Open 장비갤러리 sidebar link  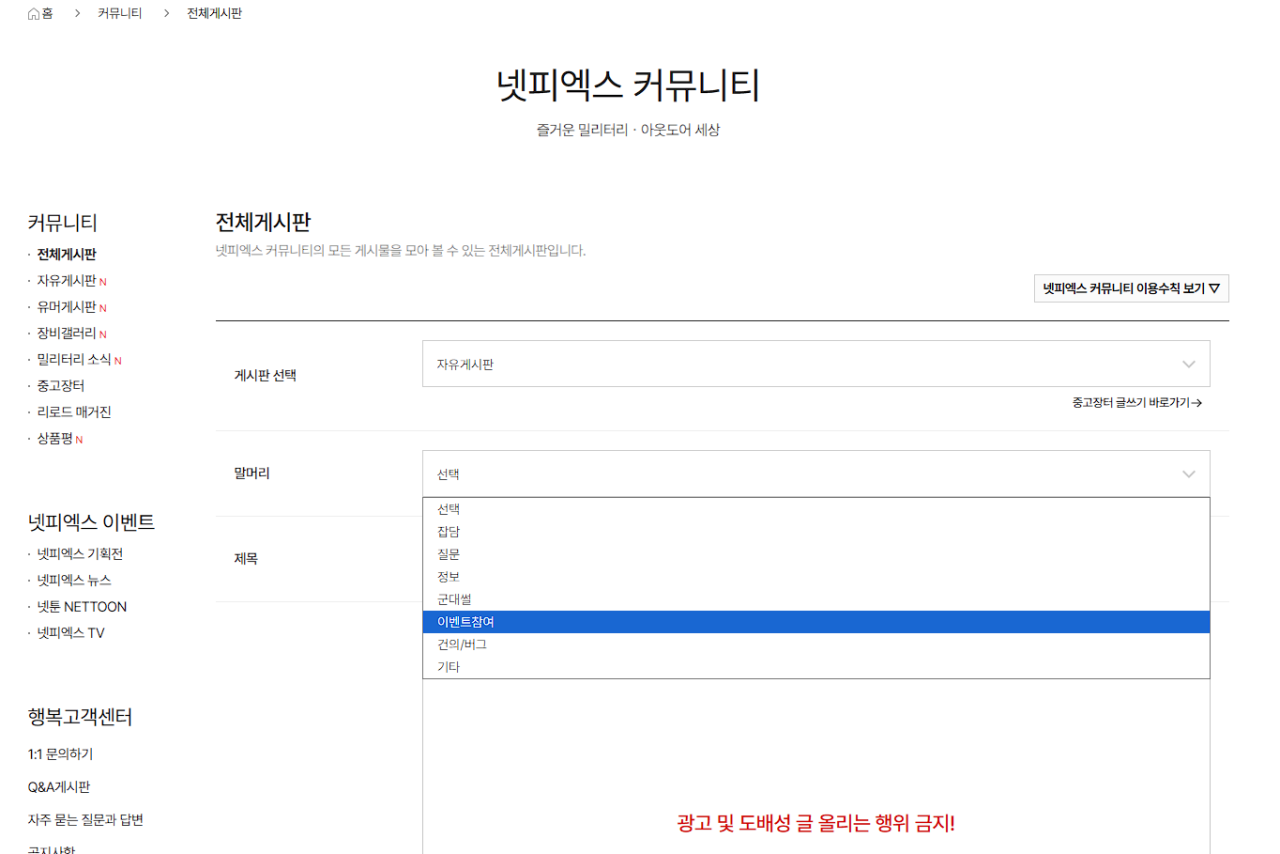[x=66, y=333]
